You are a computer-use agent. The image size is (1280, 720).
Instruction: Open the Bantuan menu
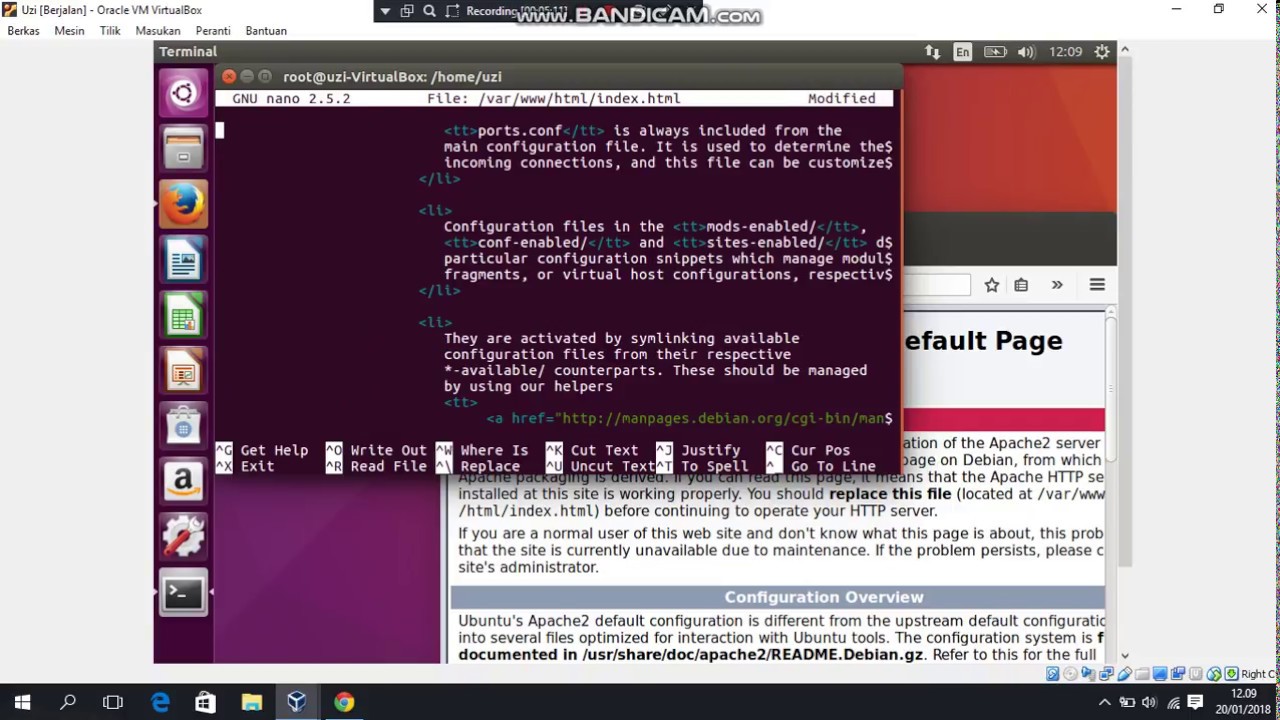tap(266, 31)
